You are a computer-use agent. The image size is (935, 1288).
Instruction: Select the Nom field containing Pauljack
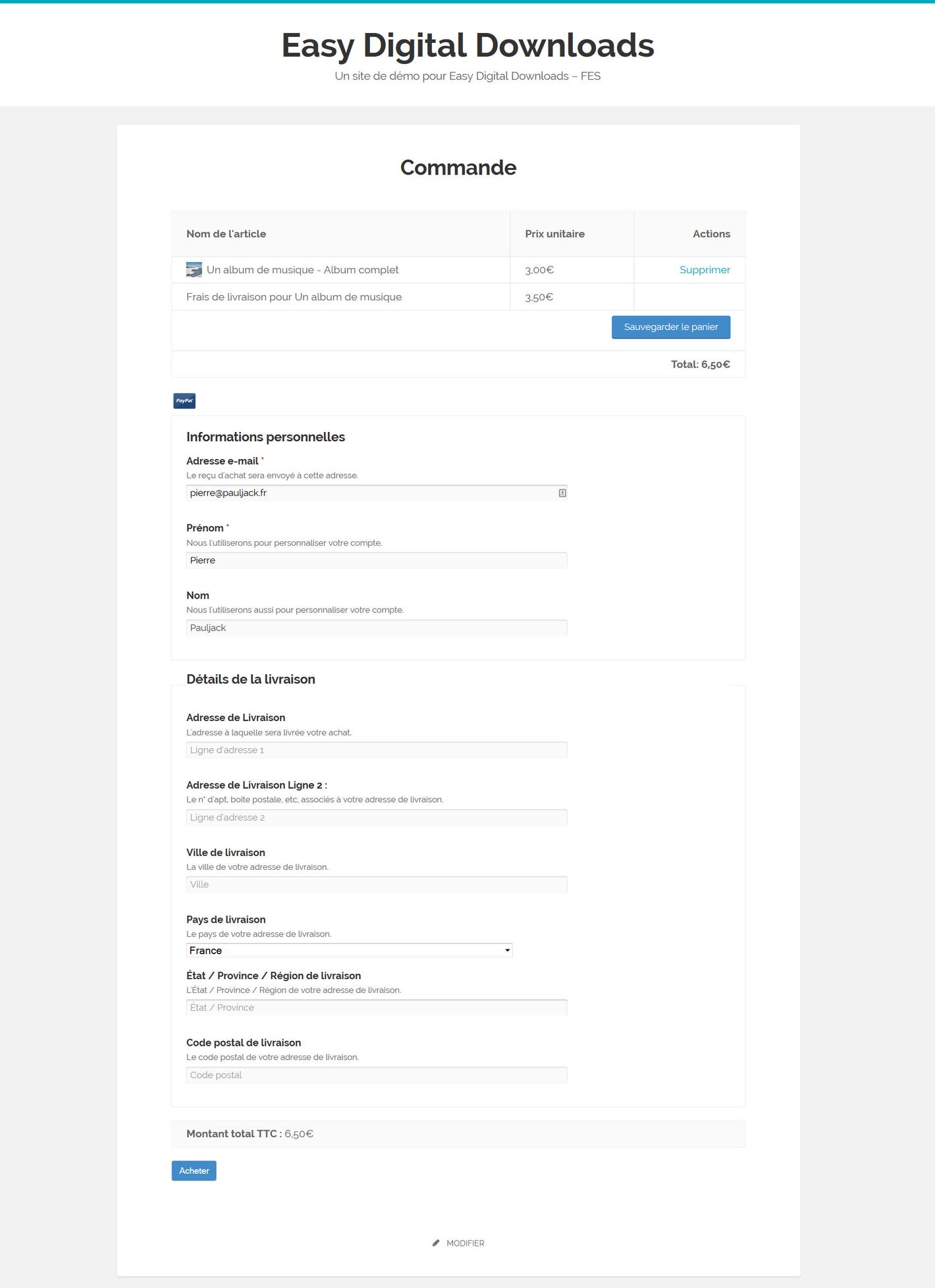pyautogui.click(x=376, y=628)
